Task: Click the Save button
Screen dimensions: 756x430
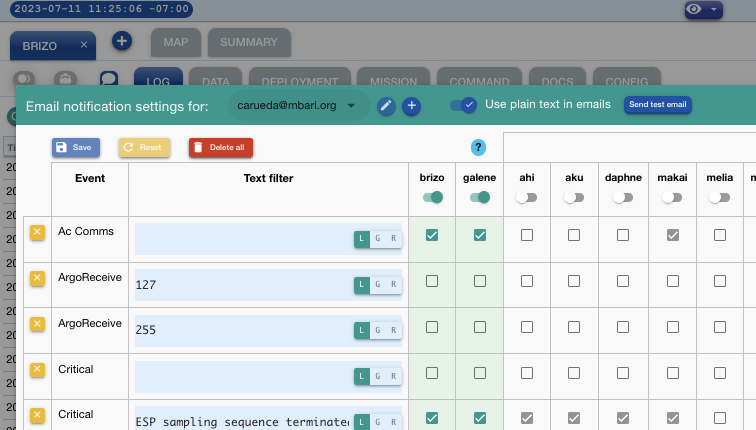Action: (x=76, y=147)
